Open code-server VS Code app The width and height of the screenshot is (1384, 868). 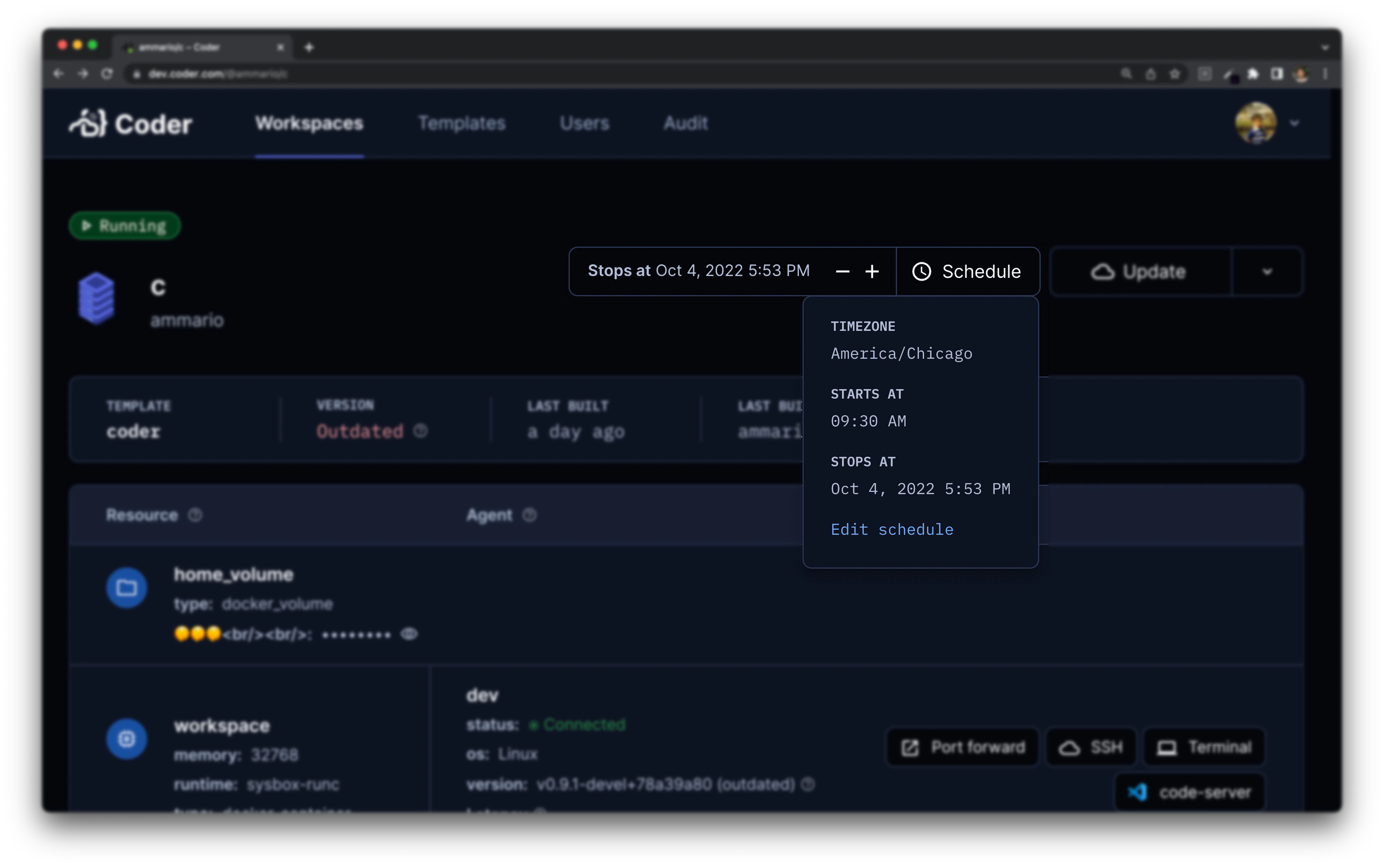pos(1189,792)
